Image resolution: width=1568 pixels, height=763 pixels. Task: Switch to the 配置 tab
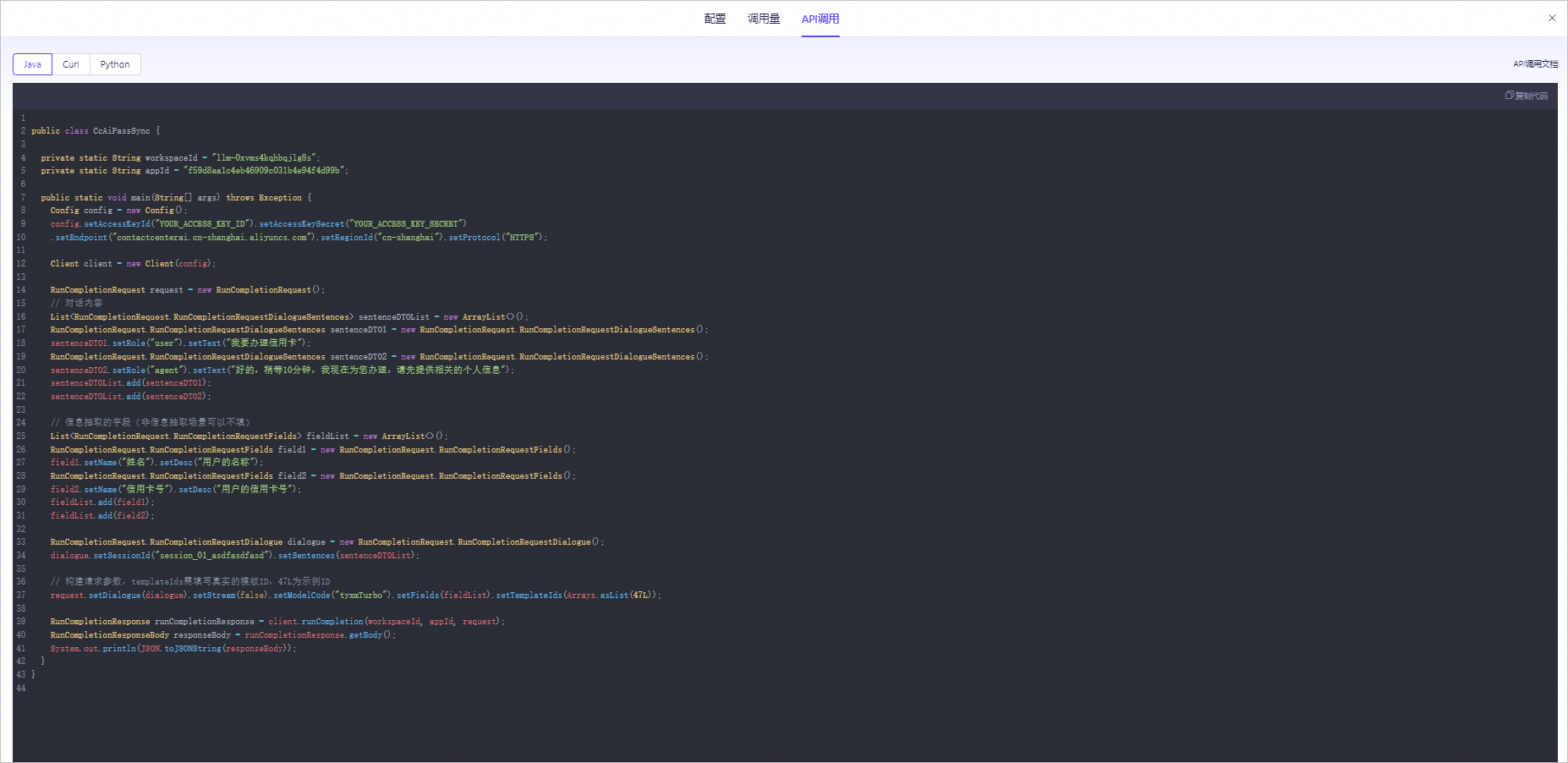point(715,19)
